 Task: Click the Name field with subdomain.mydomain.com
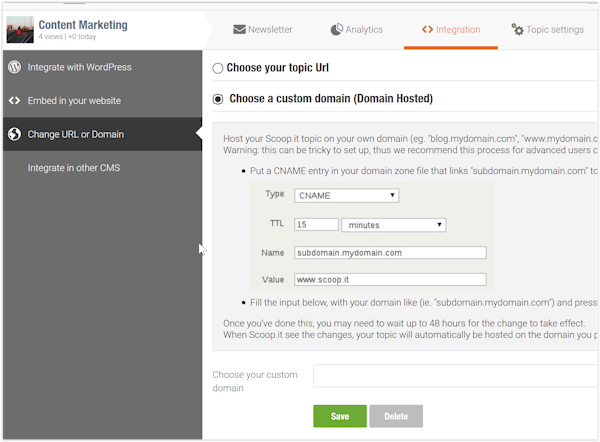pyautogui.click(x=389, y=253)
